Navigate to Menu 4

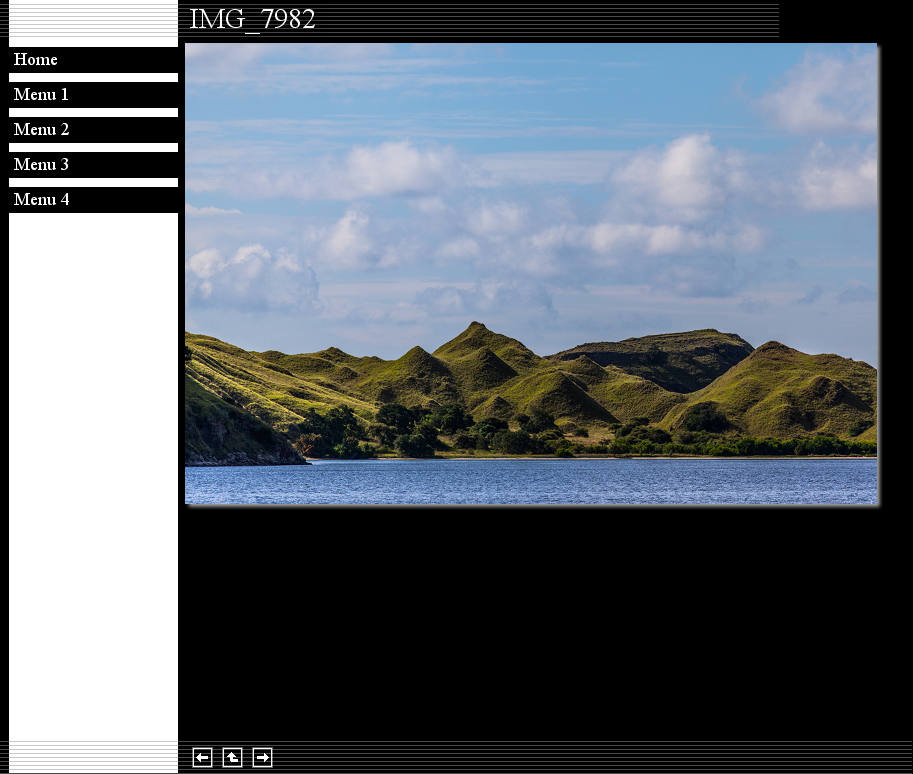(41, 200)
